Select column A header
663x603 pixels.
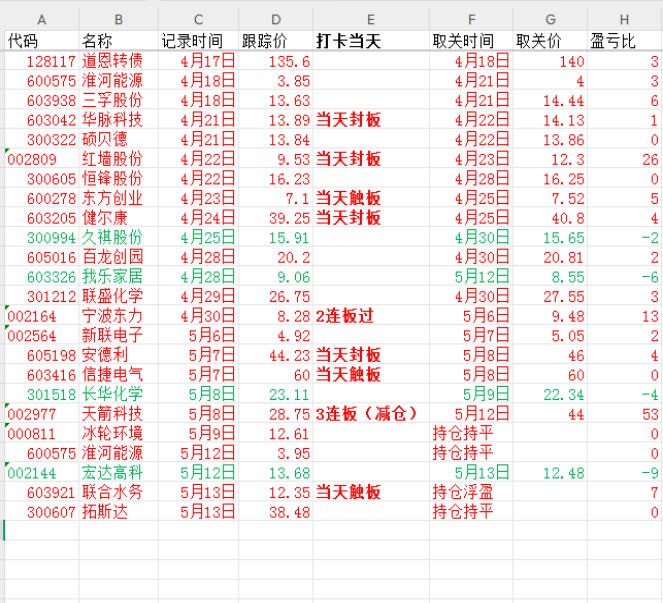pos(41,19)
